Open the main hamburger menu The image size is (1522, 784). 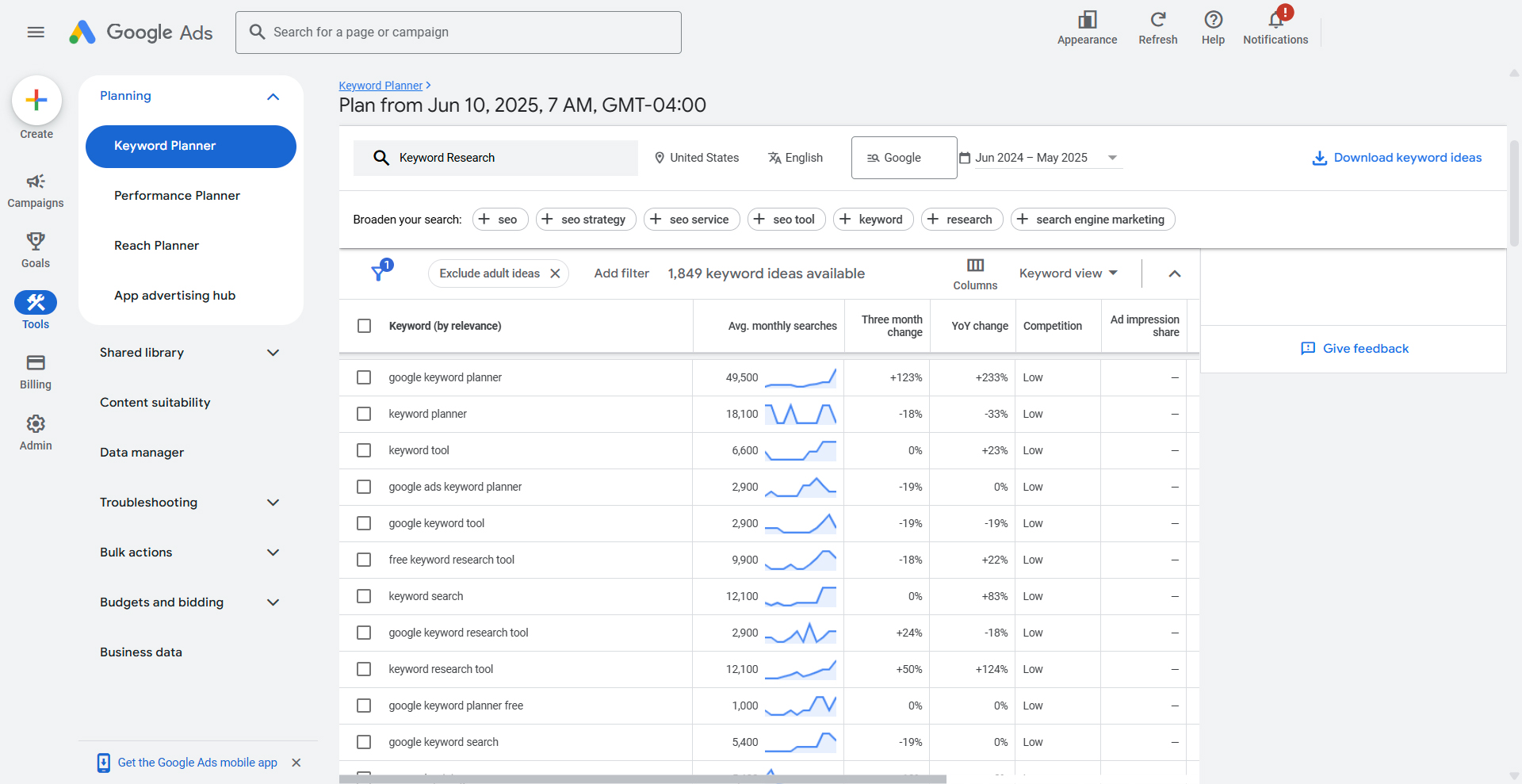(x=36, y=33)
